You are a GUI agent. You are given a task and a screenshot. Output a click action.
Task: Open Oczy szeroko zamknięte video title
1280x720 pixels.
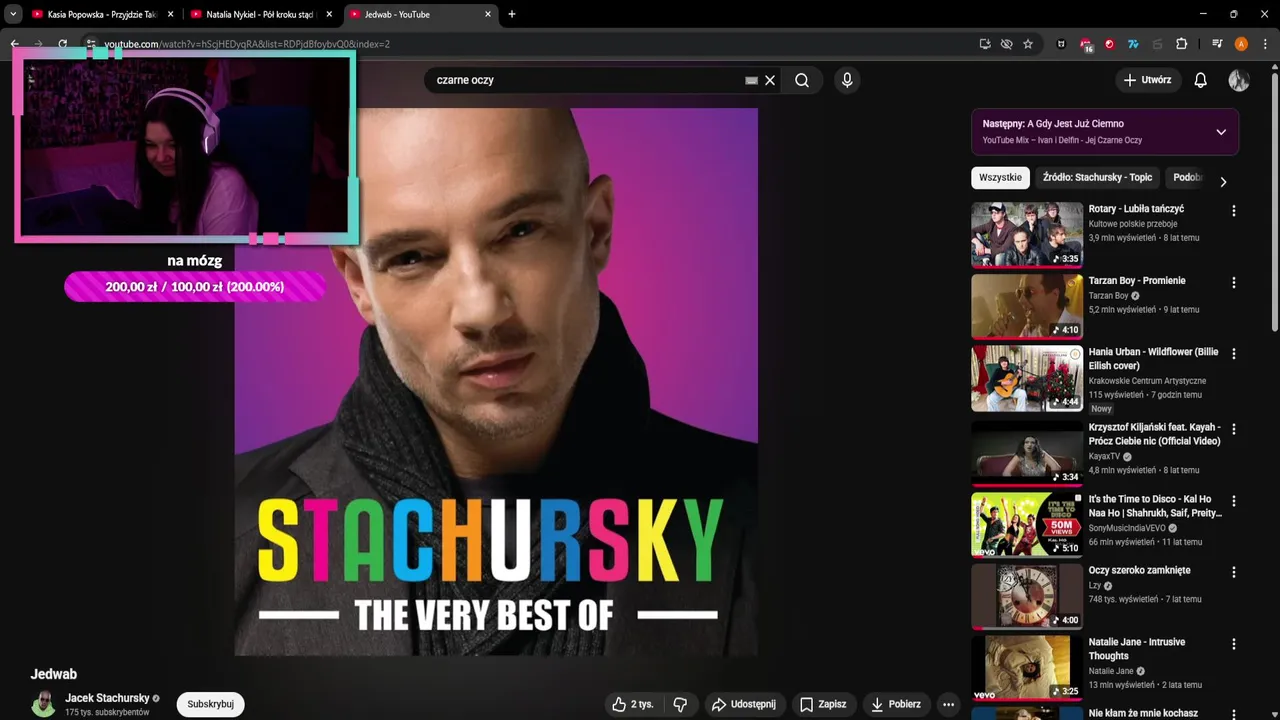point(1139,570)
